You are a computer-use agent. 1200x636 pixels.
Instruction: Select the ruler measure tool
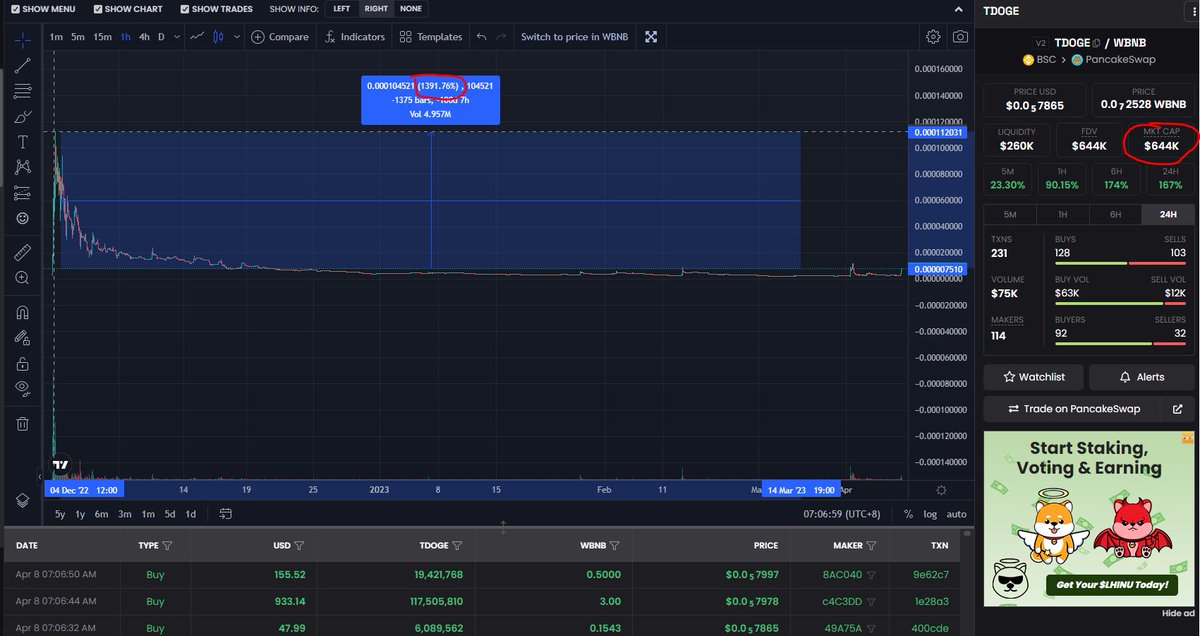22,252
